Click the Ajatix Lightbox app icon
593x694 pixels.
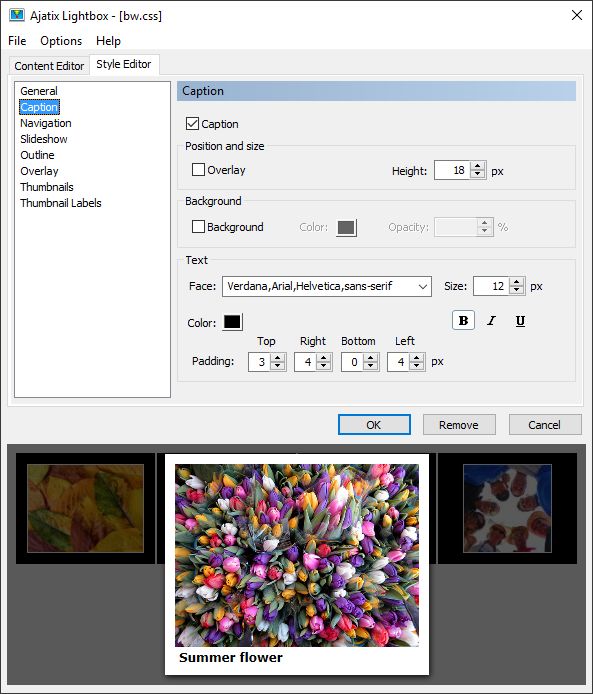pyautogui.click(x=17, y=15)
